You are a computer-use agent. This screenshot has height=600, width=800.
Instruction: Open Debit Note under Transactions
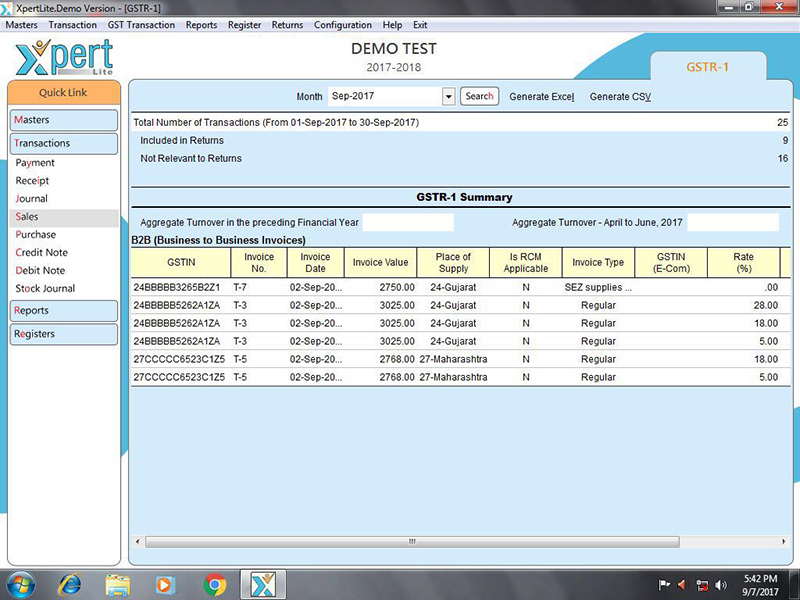pyautogui.click(x=40, y=270)
